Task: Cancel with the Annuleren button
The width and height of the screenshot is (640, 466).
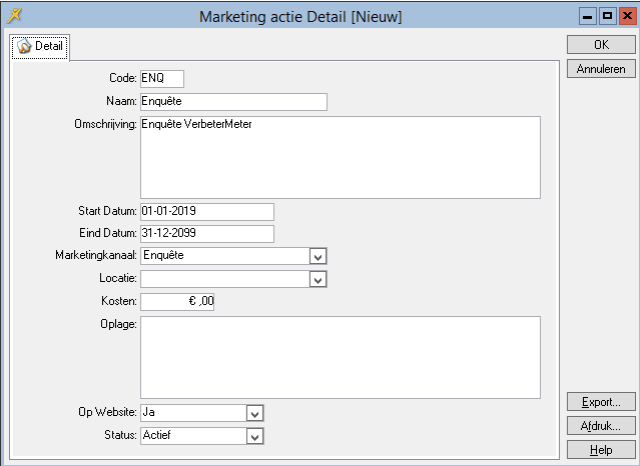Action: (601, 69)
